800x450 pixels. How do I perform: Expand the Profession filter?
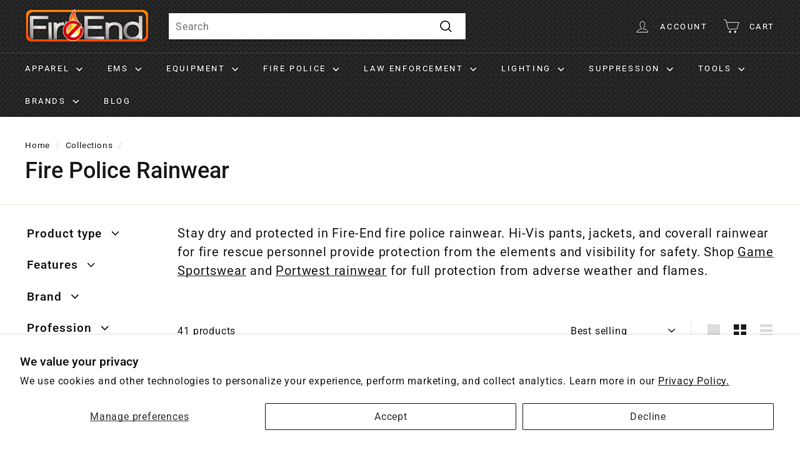tap(68, 328)
